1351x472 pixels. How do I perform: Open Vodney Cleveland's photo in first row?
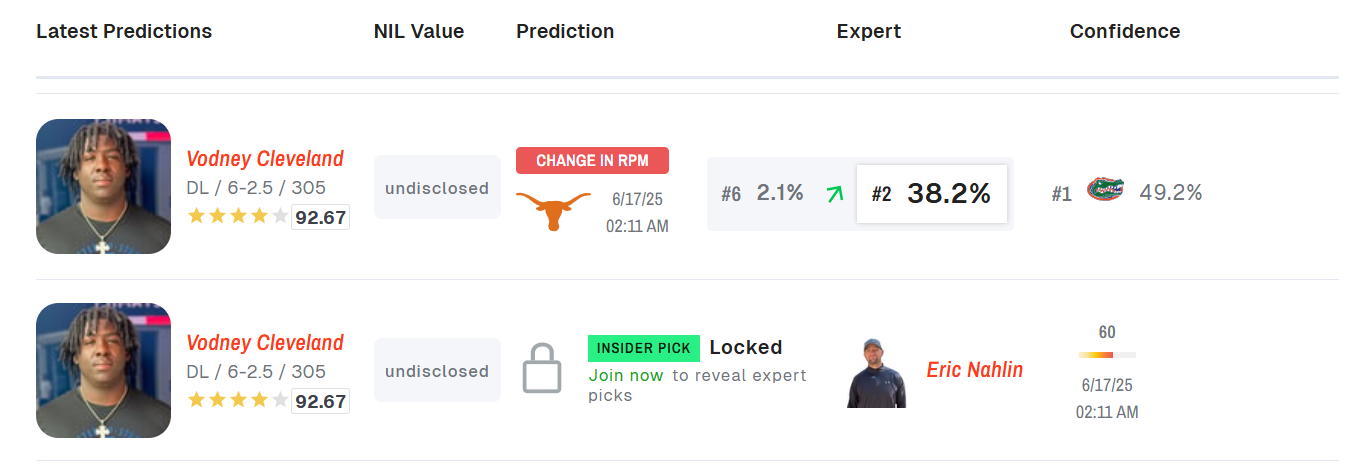(104, 186)
